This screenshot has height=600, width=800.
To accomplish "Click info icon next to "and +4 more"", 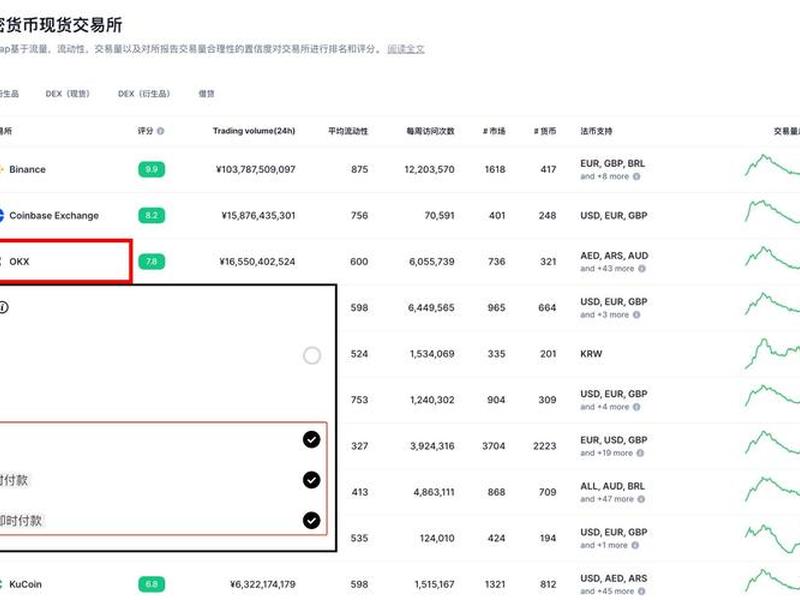I will pos(636,407).
